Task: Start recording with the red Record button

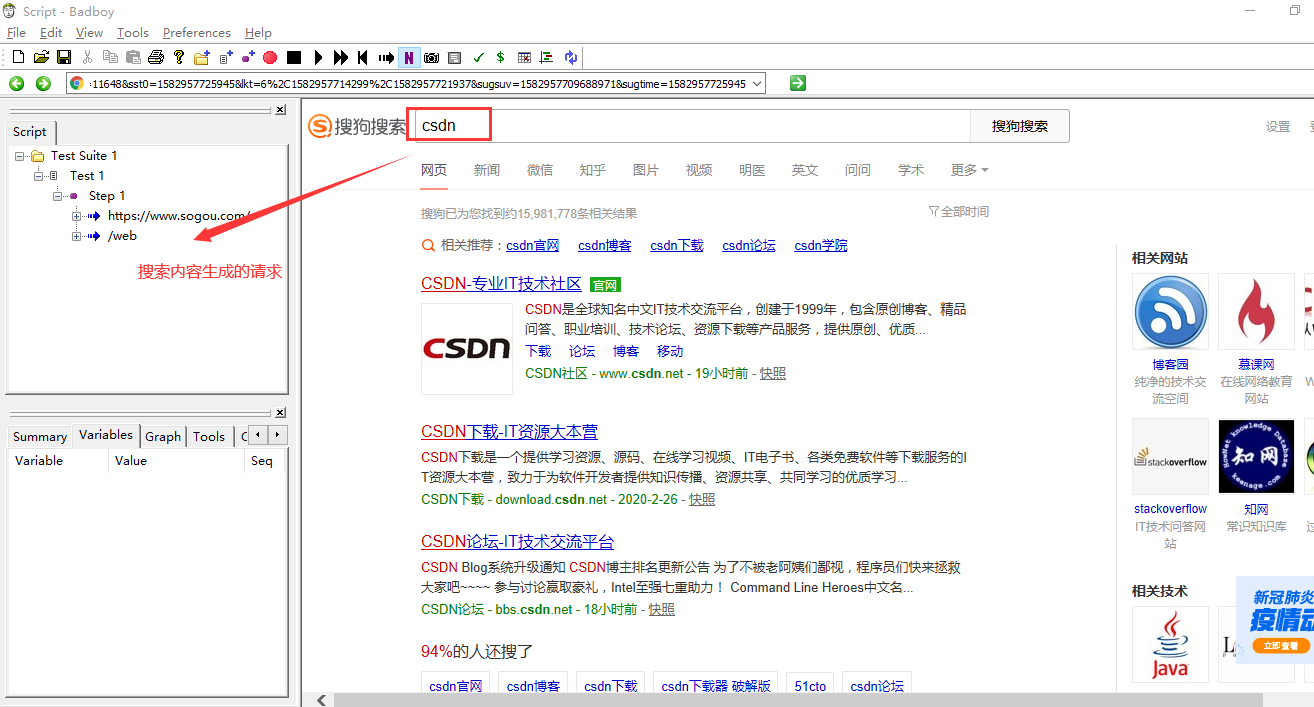Action: pyautogui.click(x=270, y=57)
